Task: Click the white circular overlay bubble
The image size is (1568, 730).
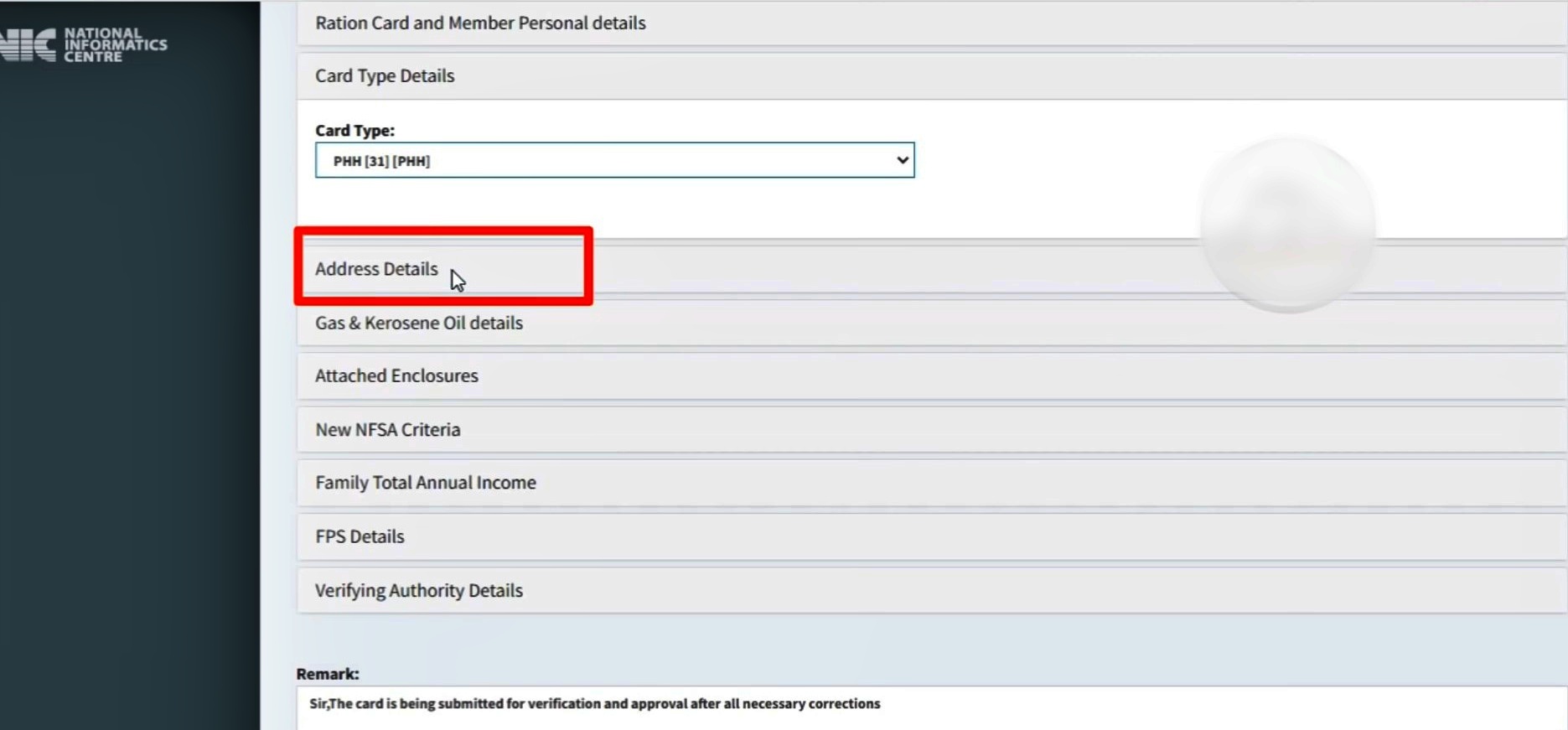Action: coord(1287,225)
